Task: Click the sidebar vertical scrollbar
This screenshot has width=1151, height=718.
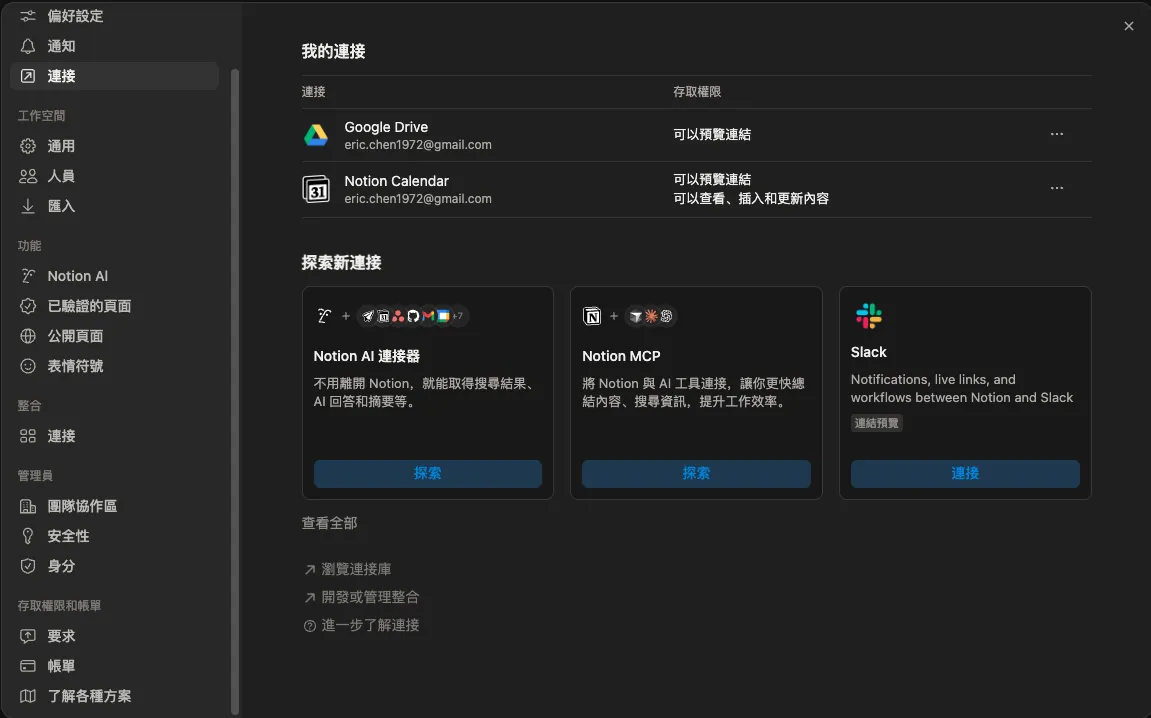Action: (235, 390)
